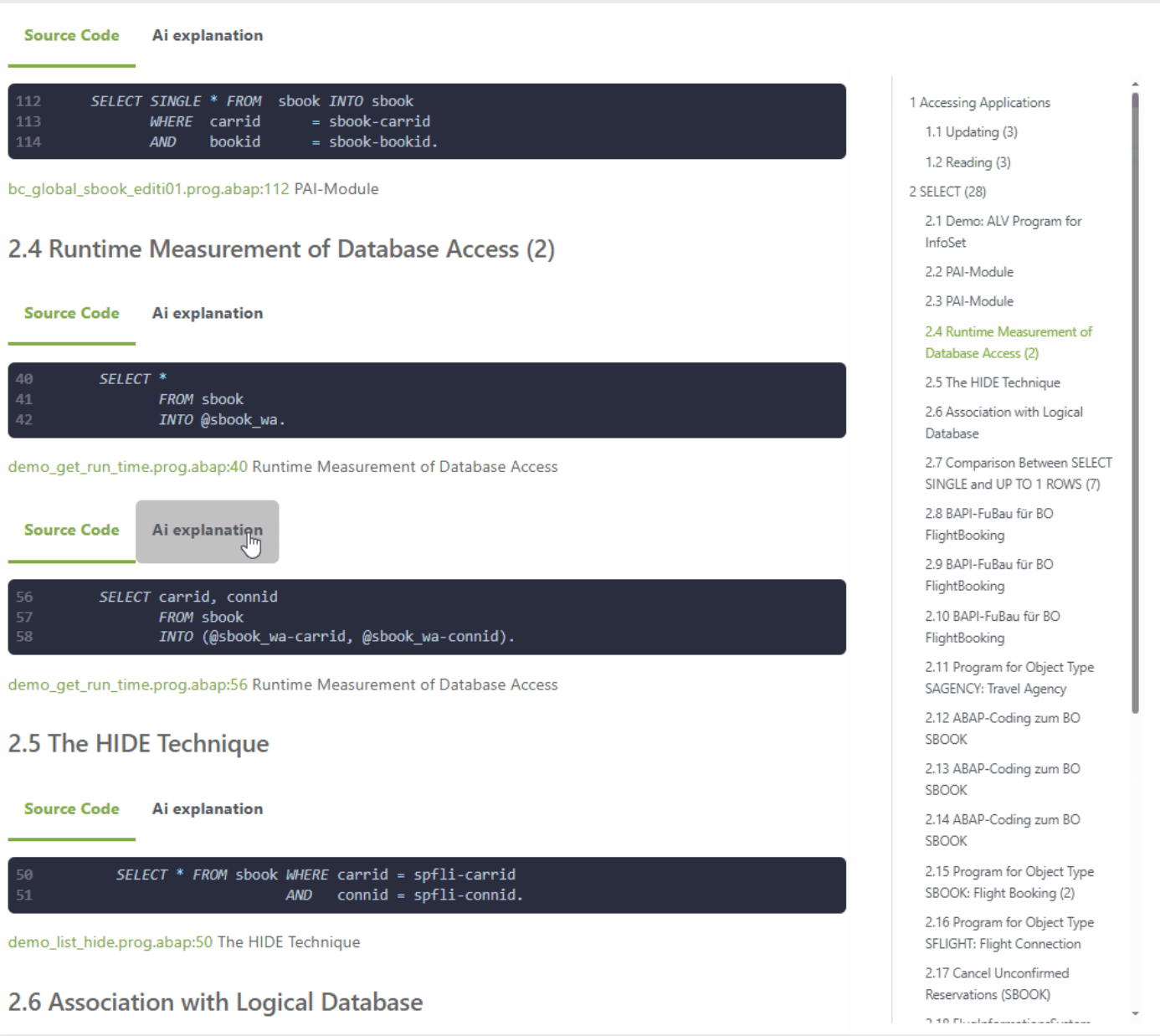1160x1036 pixels.
Task: Jump to 2 SELECT (28) section
Action: tap(947, 191)
